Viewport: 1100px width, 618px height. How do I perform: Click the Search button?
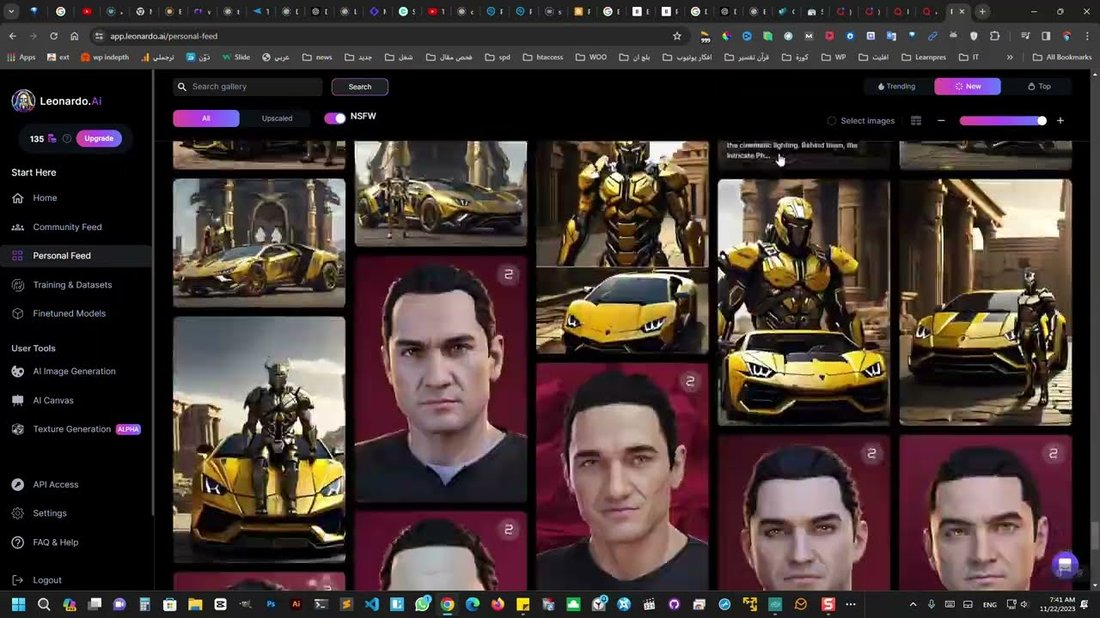pyautogui.click(x=360, y=86)
